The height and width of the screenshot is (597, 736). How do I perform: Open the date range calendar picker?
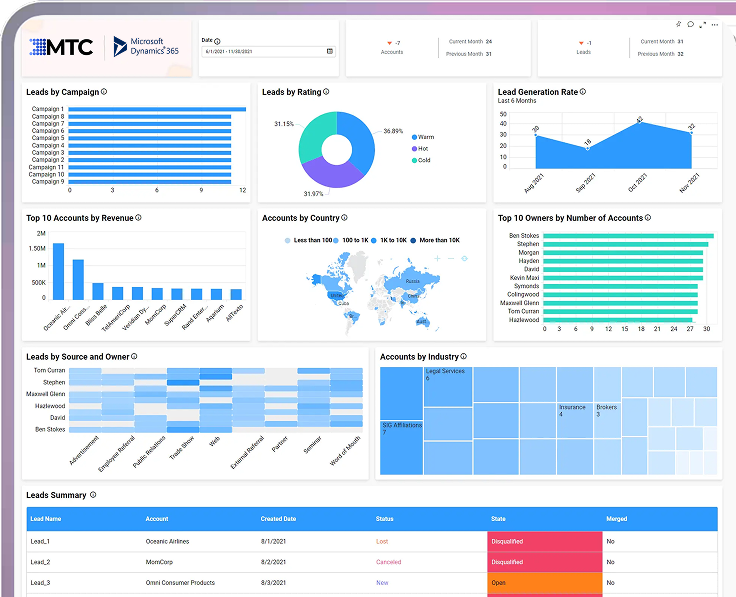(x=331, y=51)
